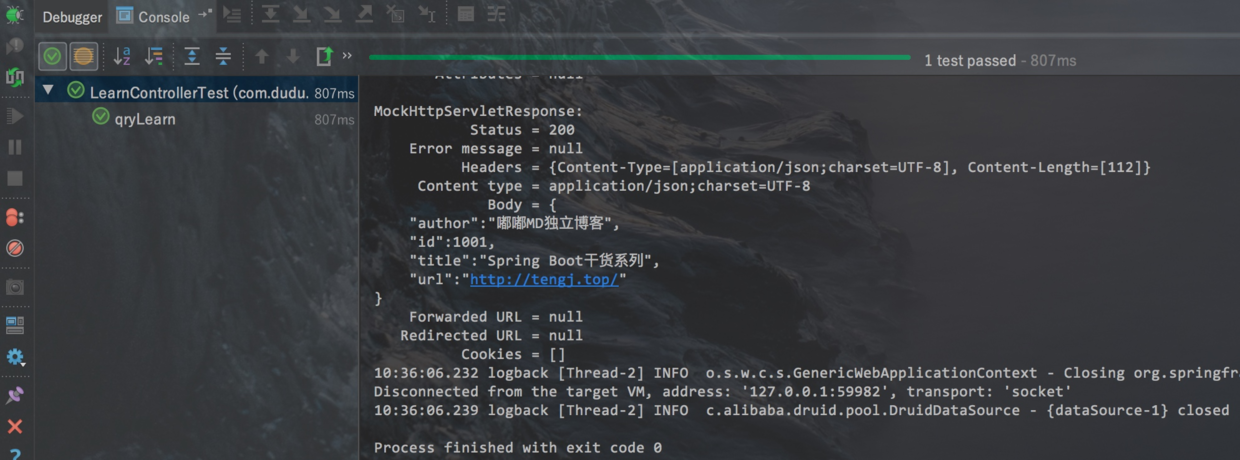Sort tests alphabetically
The height and width of the screenshot is (460, 1240).
pyautogui.click(x=122, y=57)
